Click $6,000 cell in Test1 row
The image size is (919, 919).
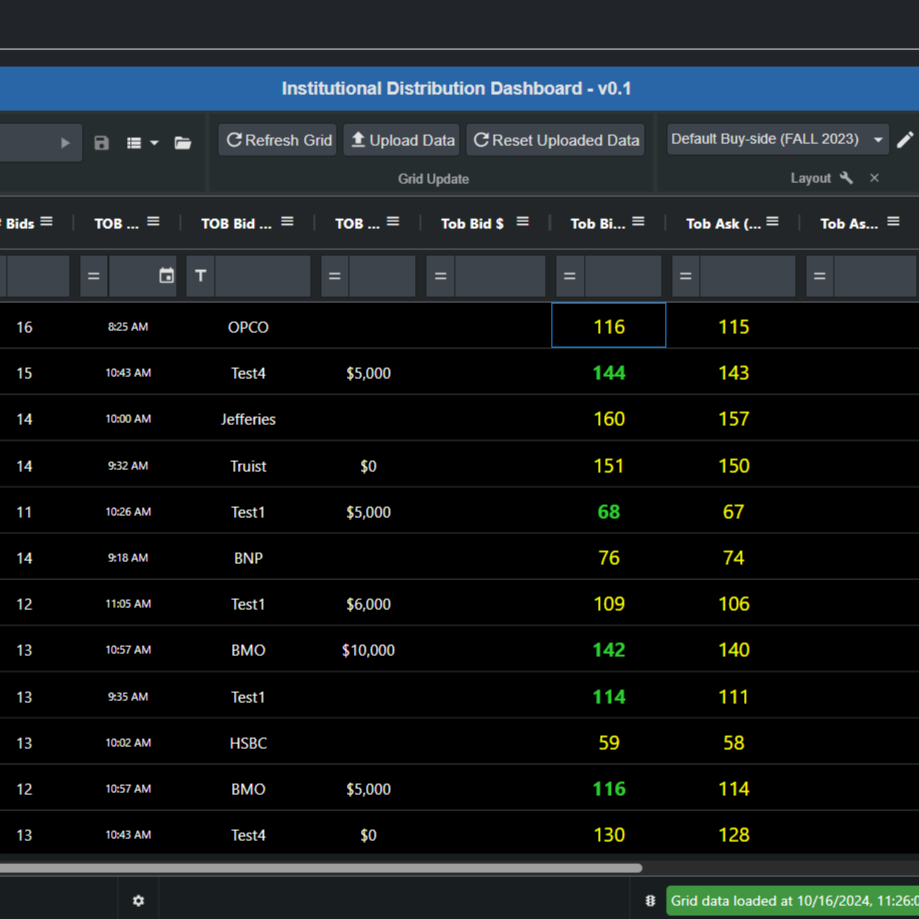coord(368,604)
